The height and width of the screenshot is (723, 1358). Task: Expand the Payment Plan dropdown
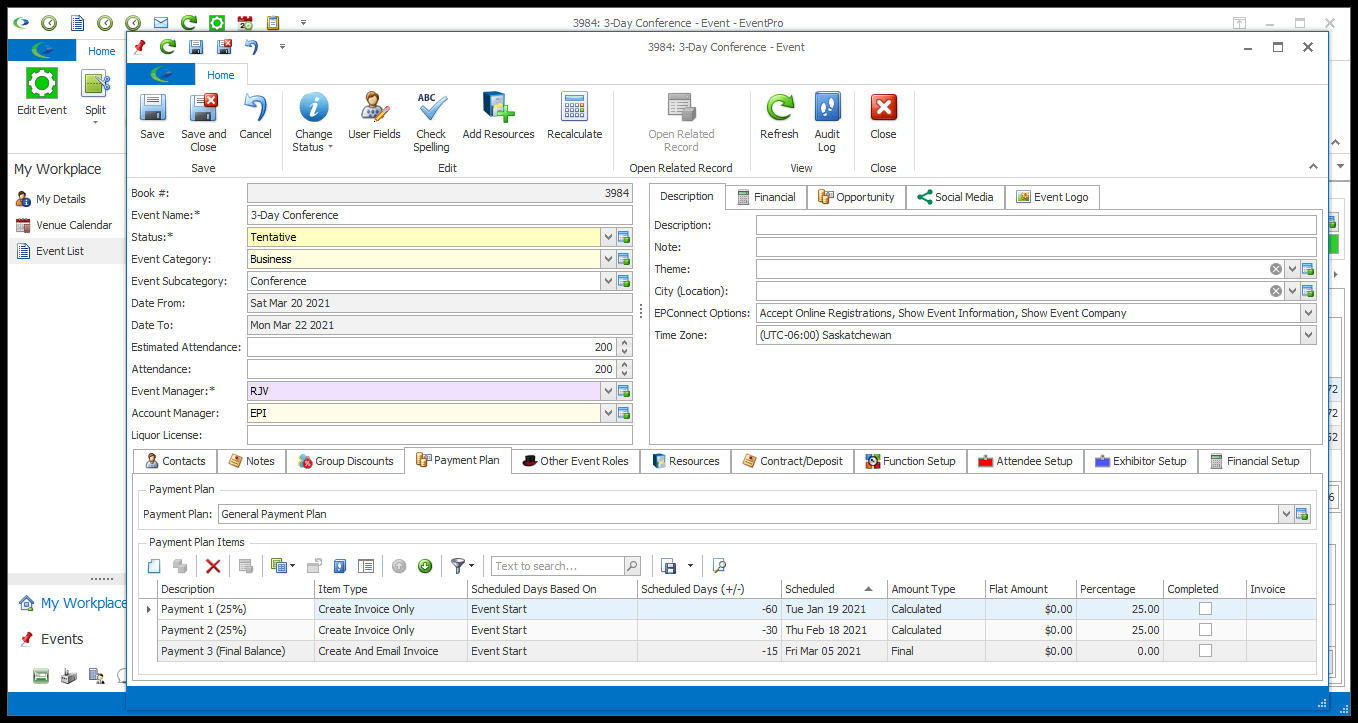1286,514
